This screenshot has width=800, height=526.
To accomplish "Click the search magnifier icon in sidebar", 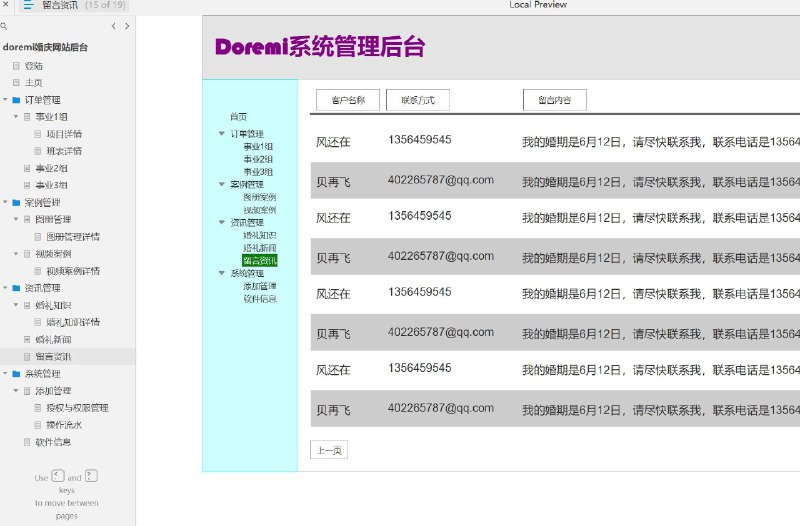I will pos(4,26).
